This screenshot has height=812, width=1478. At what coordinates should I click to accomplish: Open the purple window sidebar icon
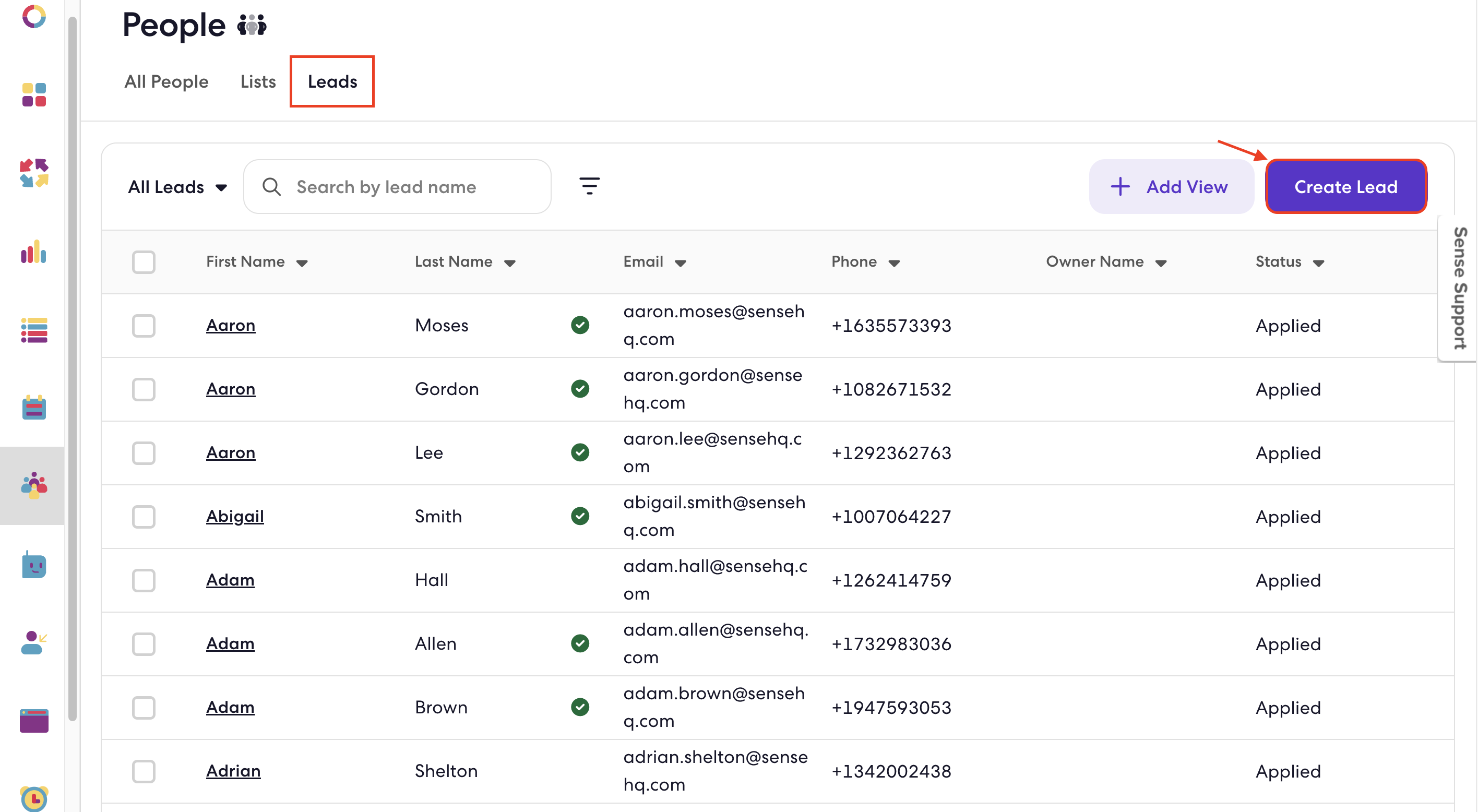coord(34,721)
